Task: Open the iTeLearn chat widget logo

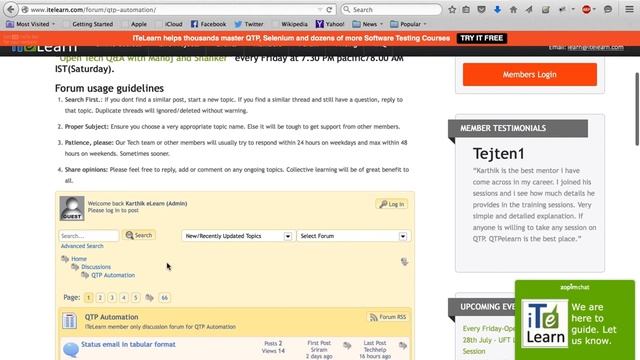Action: (x=545, y=323)
